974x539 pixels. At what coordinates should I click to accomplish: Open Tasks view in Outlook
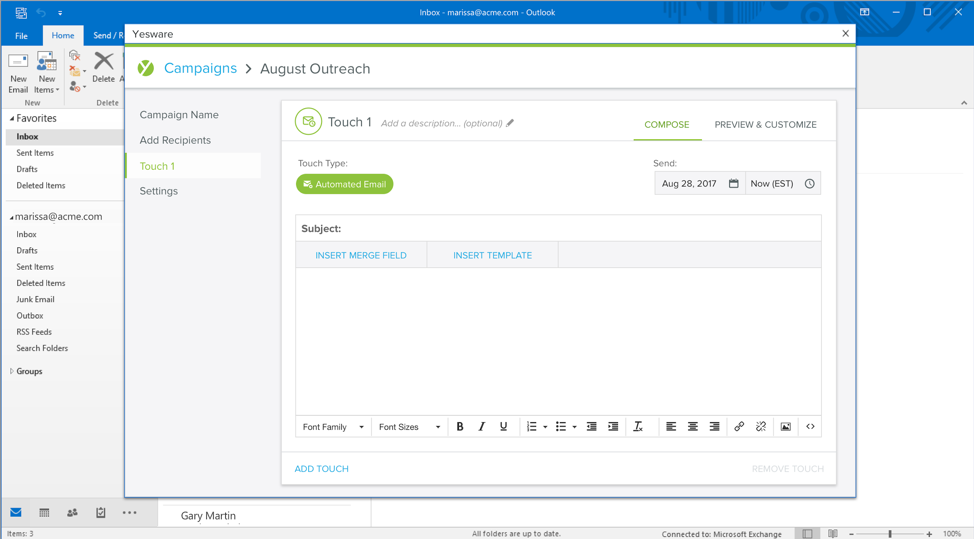pyautogui.click(x=101, y=512)
